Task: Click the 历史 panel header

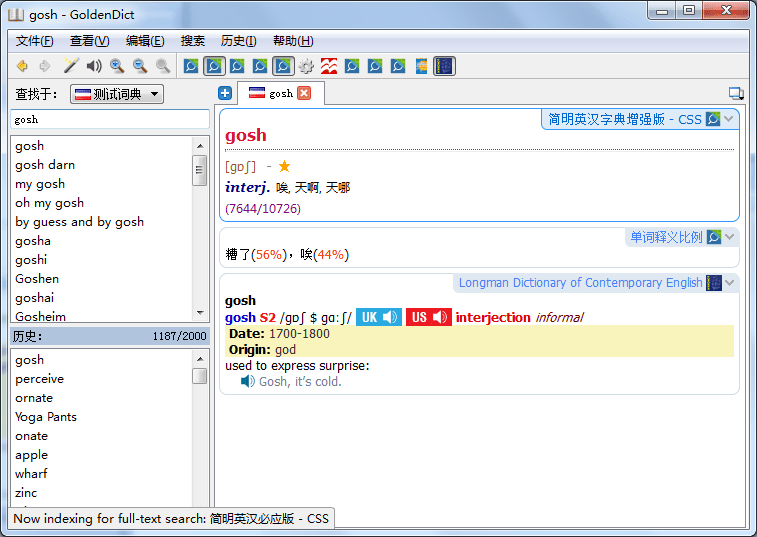Action: pyautogui.click(x=110, y=336)
